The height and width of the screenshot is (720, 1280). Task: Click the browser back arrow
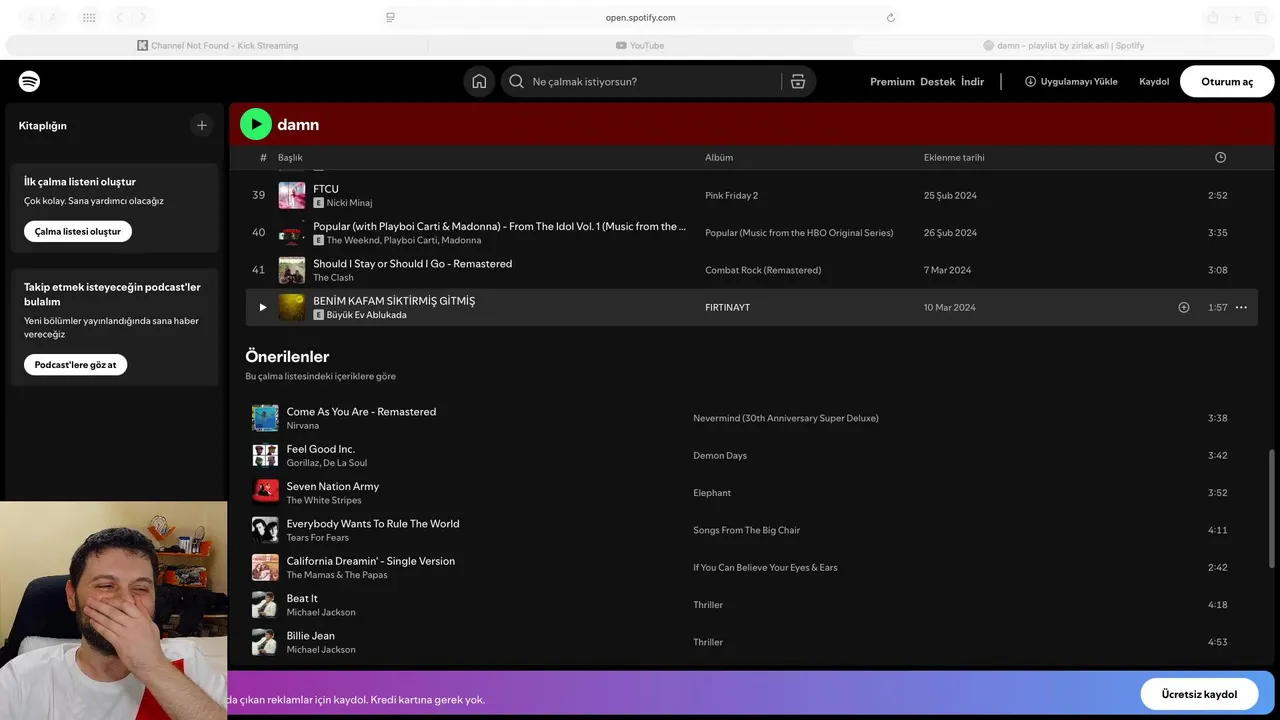120,17
